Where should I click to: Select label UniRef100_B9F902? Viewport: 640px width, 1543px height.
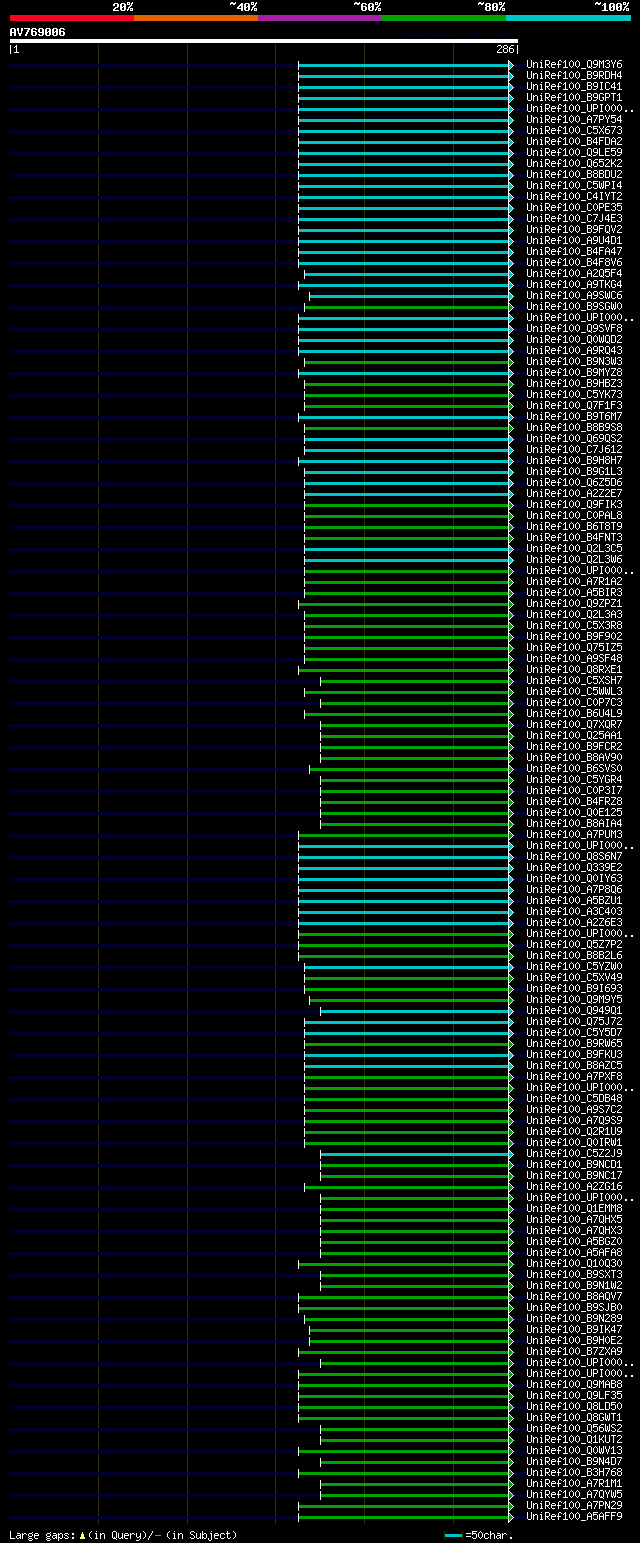coord(574,636)
